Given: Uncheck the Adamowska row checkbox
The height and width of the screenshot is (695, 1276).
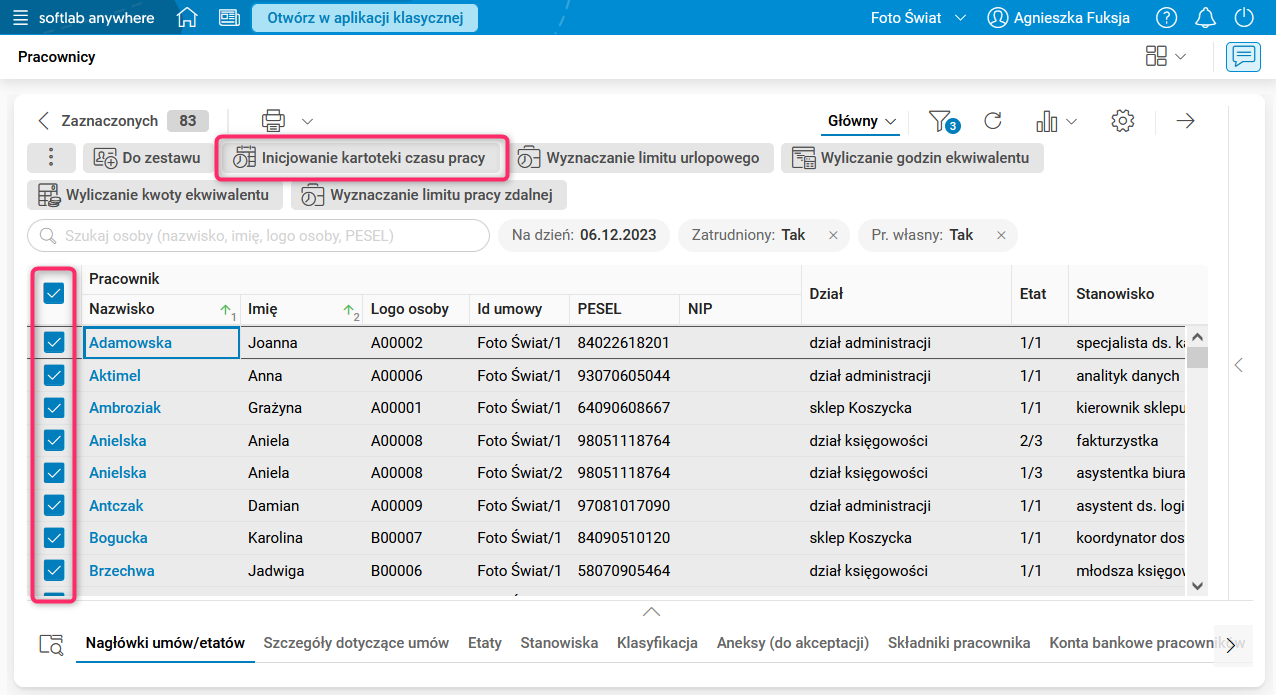Looking at the screenshot, I should pyautogui.click(x=54, y=343).
